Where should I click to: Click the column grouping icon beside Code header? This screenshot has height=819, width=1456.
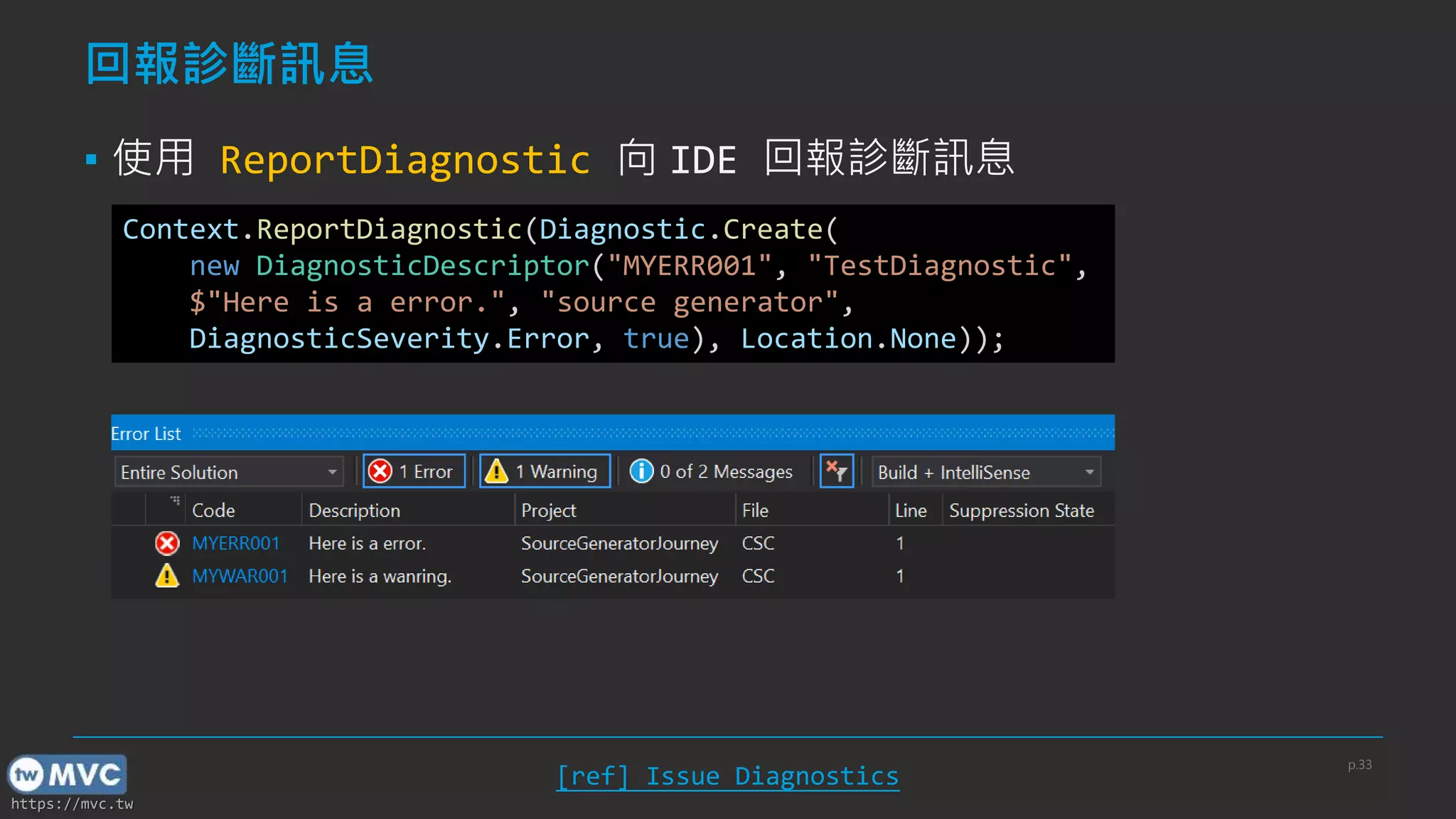coord(175,500)
